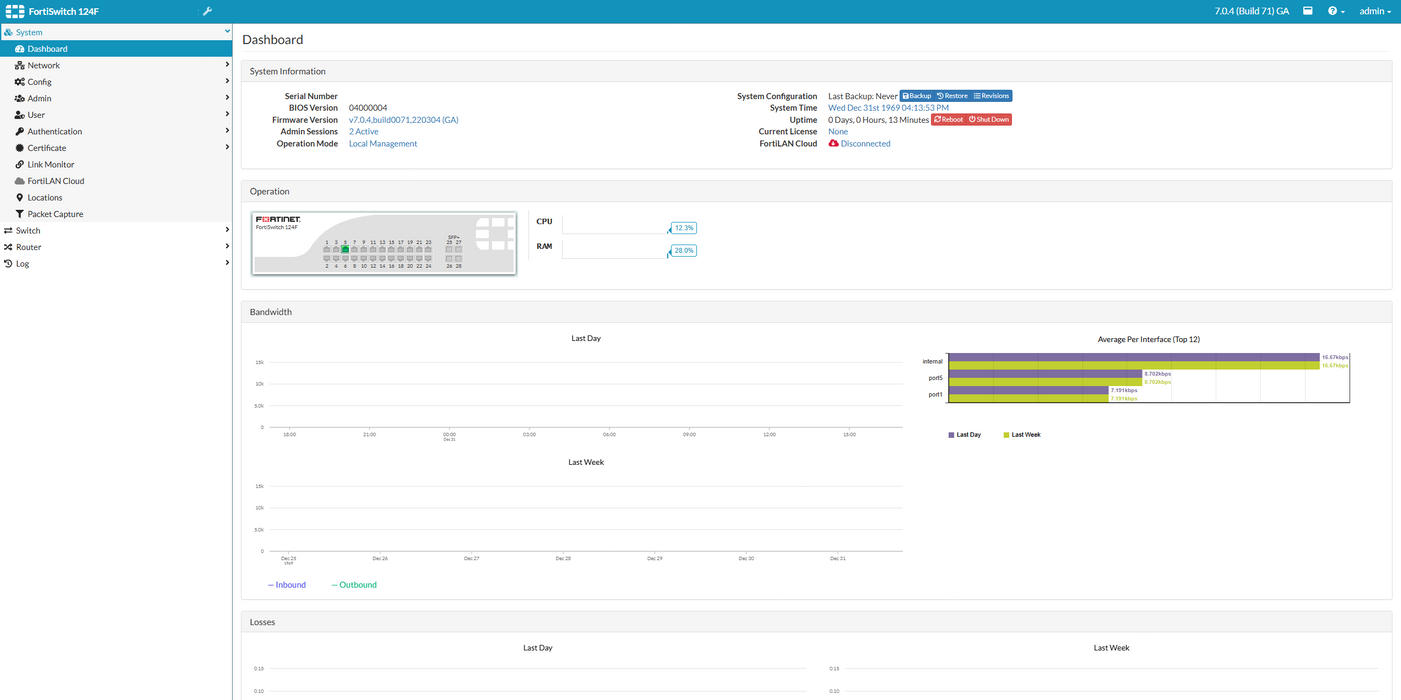1401x700 pixels.
Task: Open the 2 Active admin sessions link
Action: [364, 131]
